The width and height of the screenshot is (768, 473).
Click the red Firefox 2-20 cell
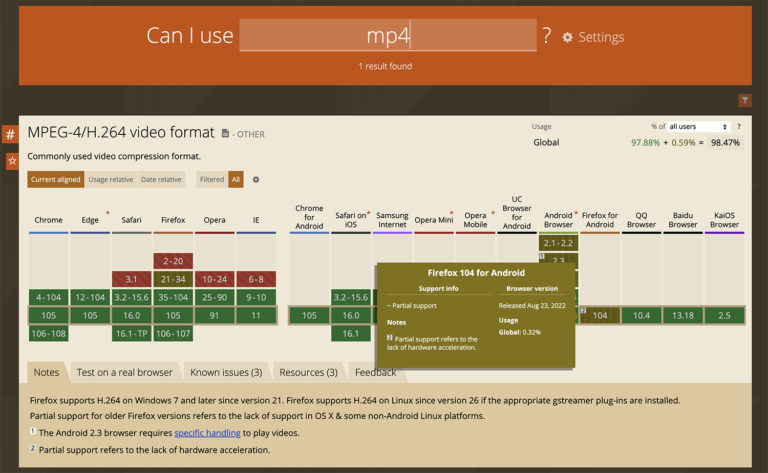pos(173,260)
